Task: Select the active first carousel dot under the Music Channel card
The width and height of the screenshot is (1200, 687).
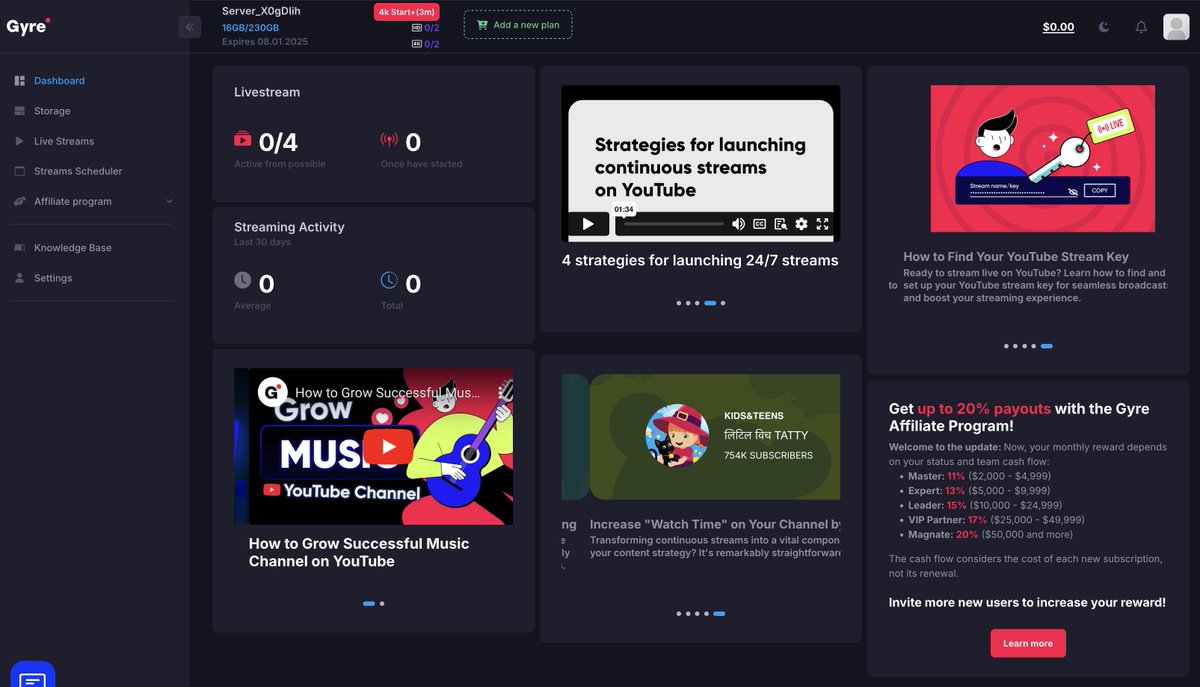Action: point(368,604)
